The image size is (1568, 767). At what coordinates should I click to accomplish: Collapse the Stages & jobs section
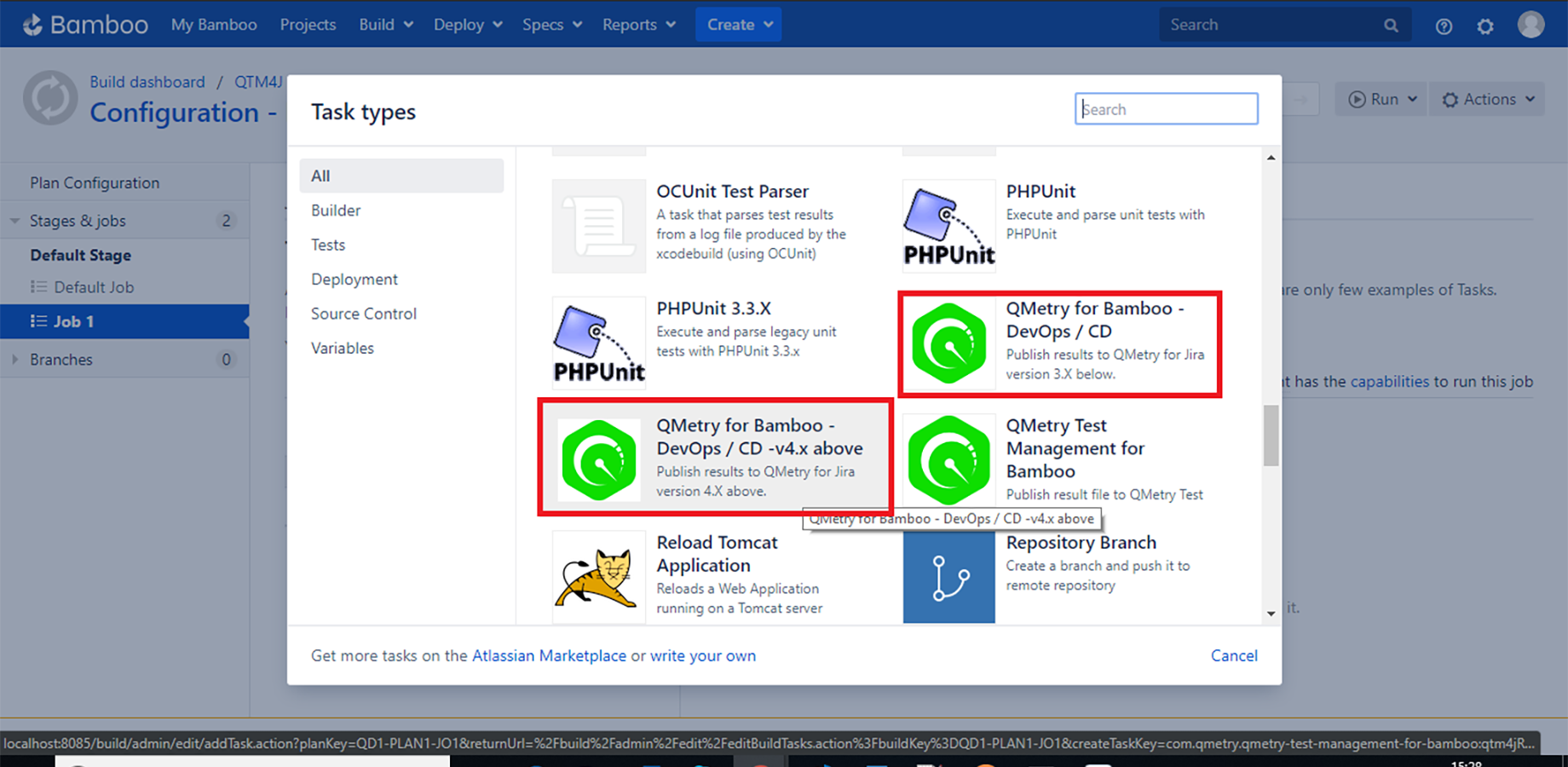(x=14, y=221)
